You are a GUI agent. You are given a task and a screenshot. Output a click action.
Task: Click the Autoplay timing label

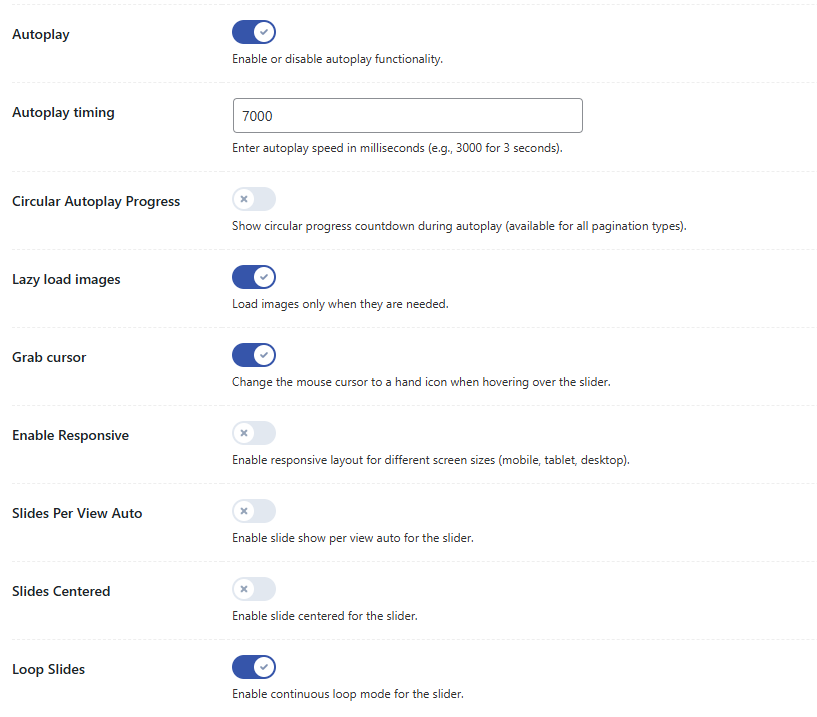tap(63, 112)
